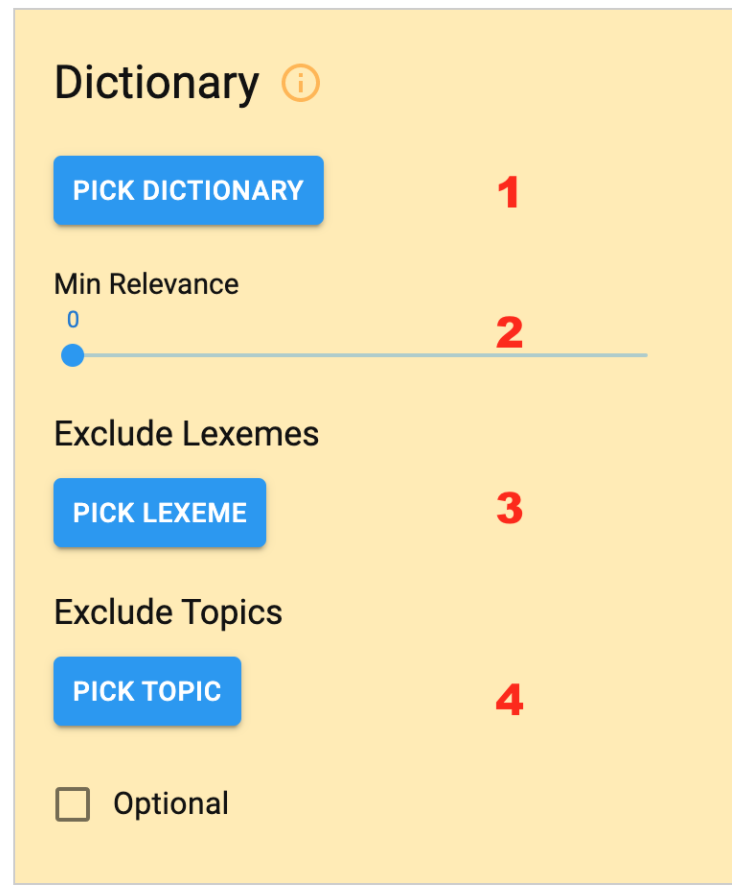The height and width of the screenshot is (894, 732).
Task: Open the Dictionary info tooltip icon
Action: [x=300, y=83]
